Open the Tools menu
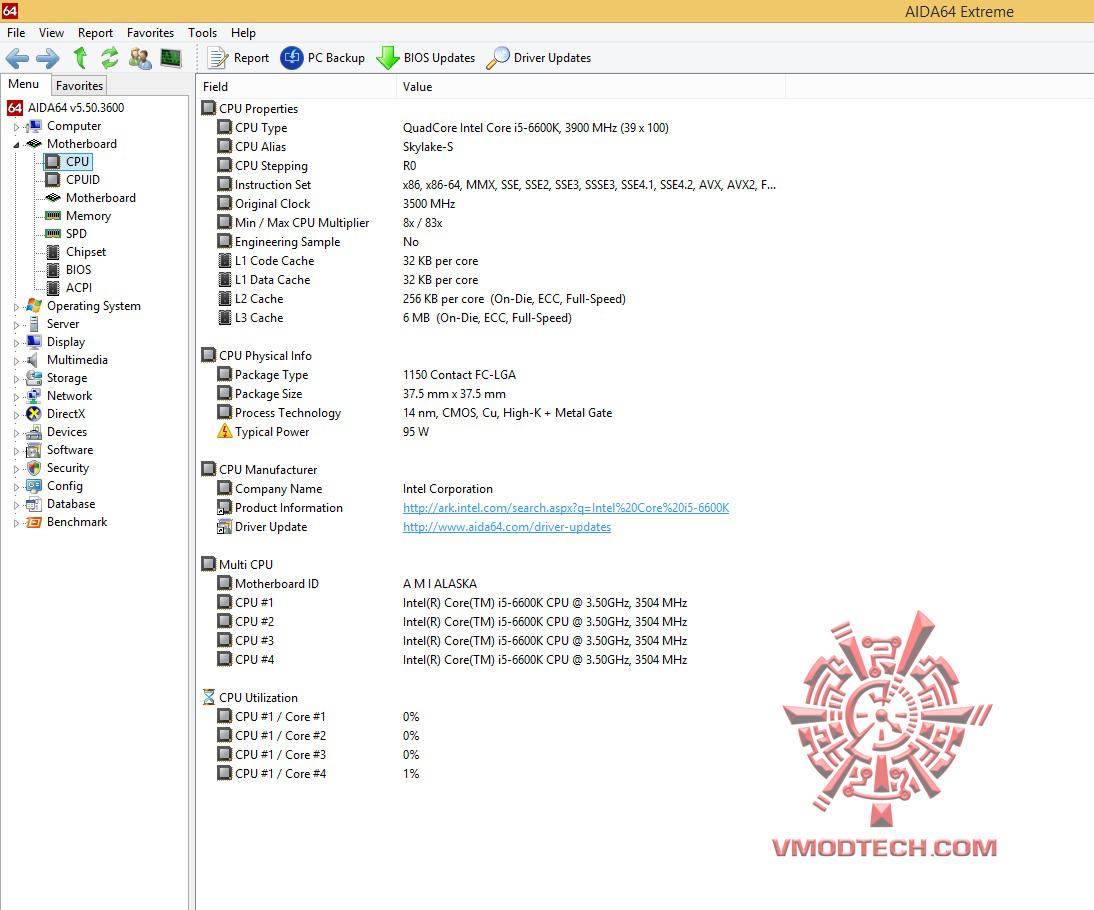Screen dimensions: 1094x910 202,33
